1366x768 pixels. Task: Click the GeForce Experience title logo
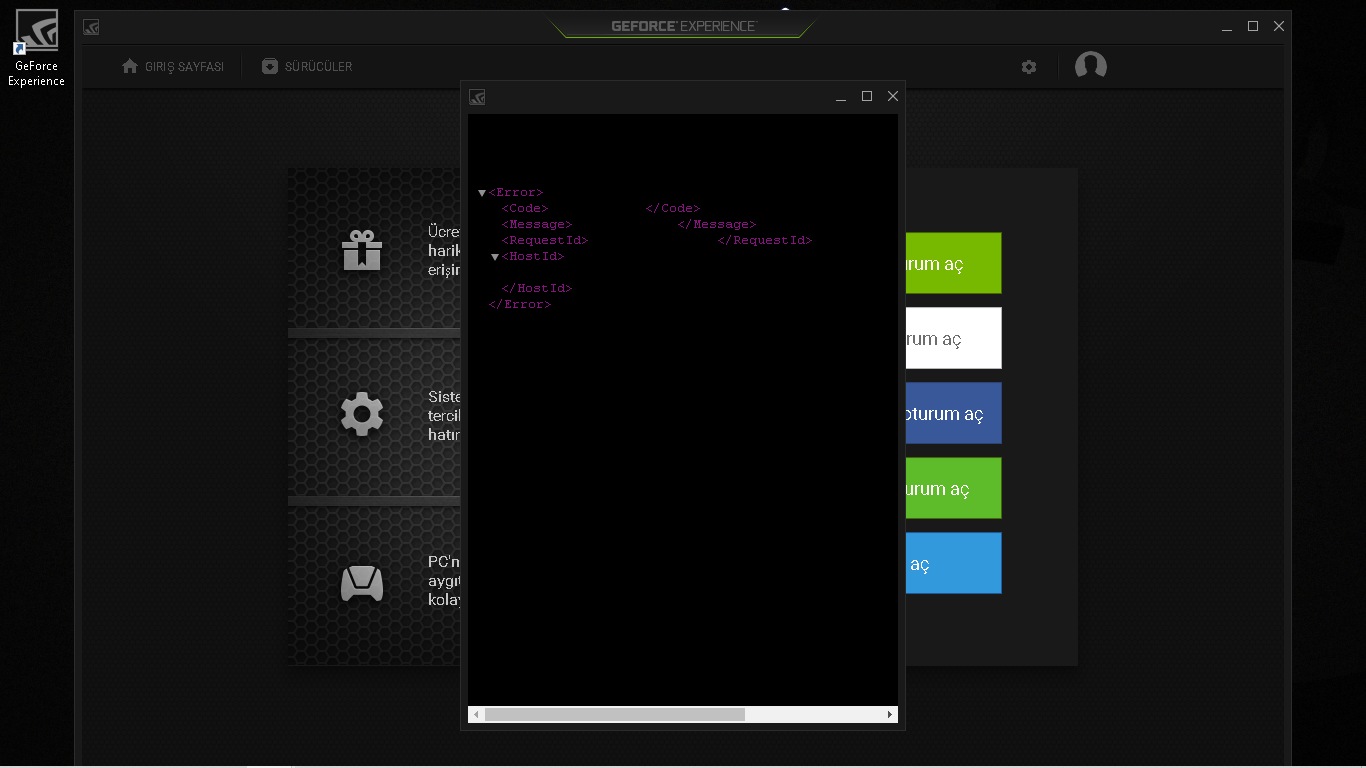click(684, 26)
